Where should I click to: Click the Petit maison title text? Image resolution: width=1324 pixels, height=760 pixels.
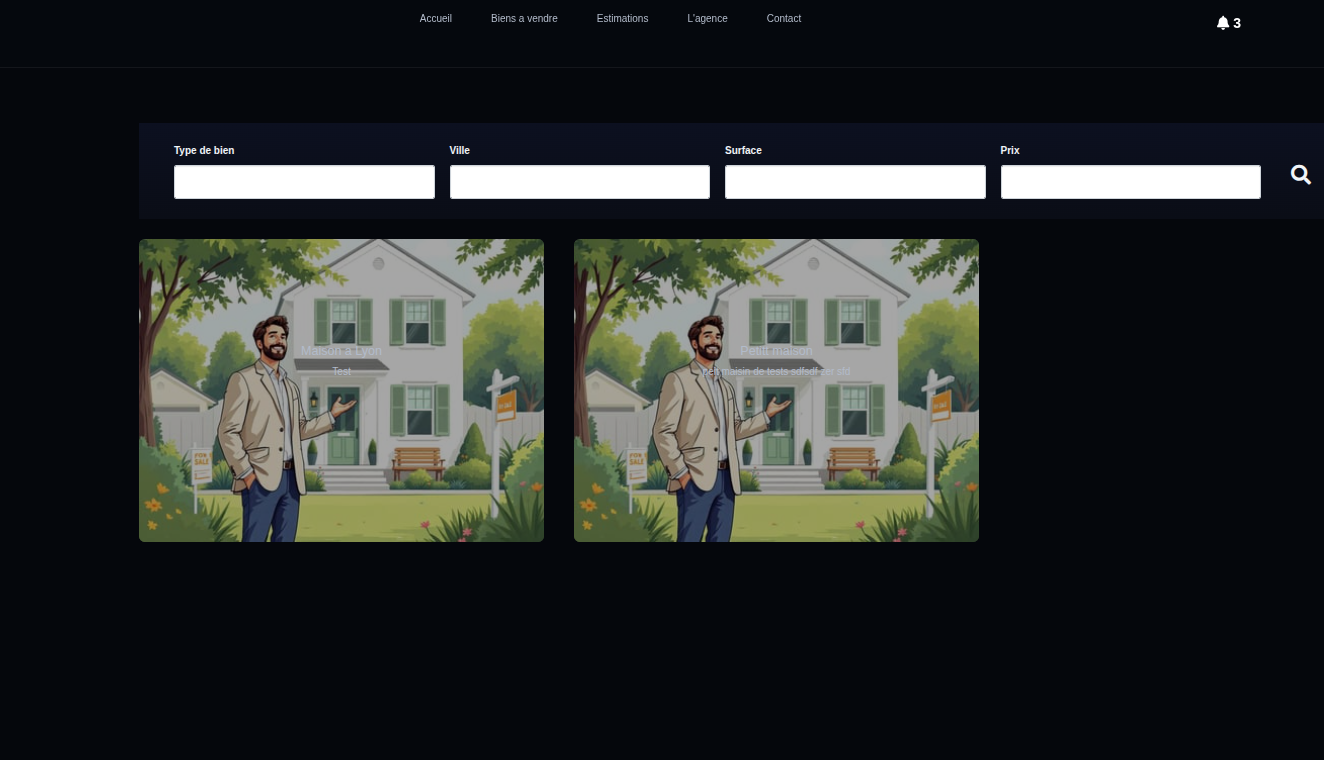pyautogui.click(x=776, y=350)
